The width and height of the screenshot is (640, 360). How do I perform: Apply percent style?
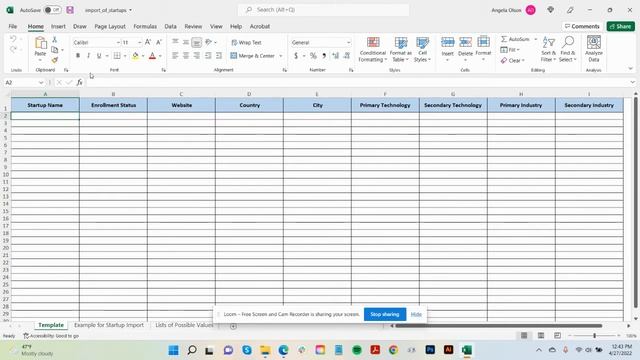tap(313, 56)
